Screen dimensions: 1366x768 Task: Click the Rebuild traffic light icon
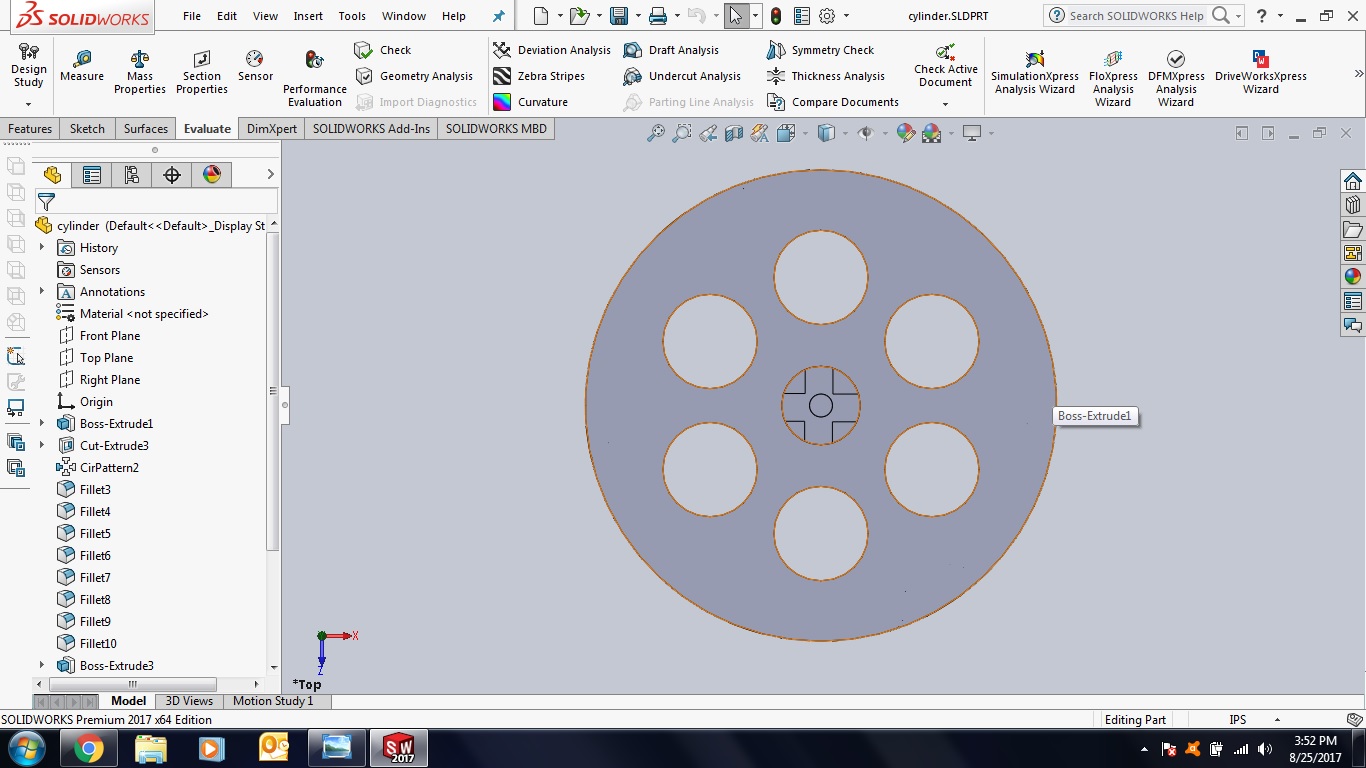coord(776,16)
